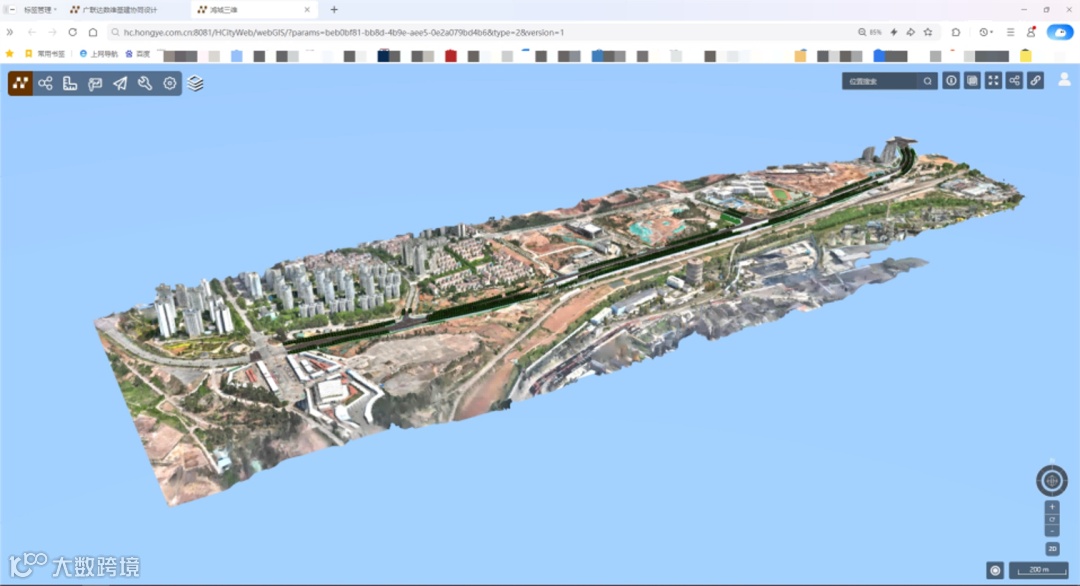Click the Hongye logo button in the map toolbar

coord(20,83)
